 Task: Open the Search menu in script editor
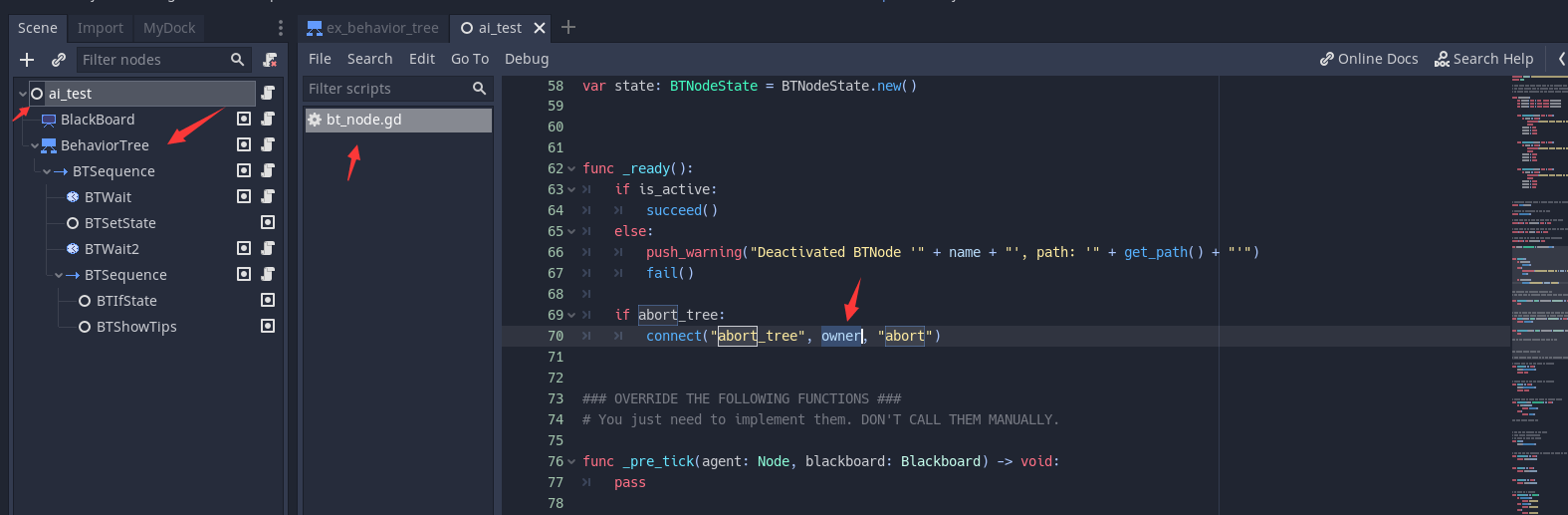pos(369,59)
